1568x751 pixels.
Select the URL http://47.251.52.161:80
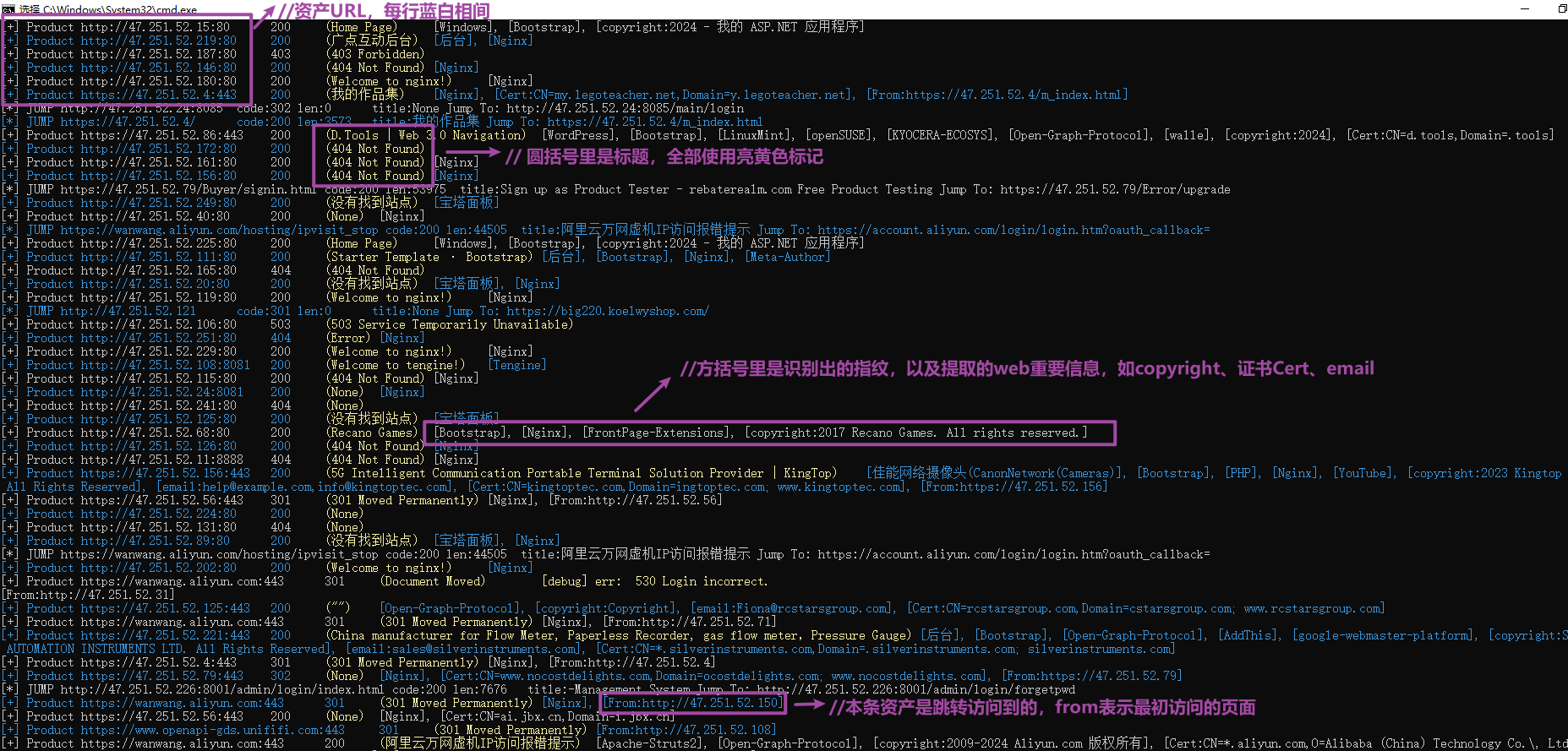click(x=158, y=162)
